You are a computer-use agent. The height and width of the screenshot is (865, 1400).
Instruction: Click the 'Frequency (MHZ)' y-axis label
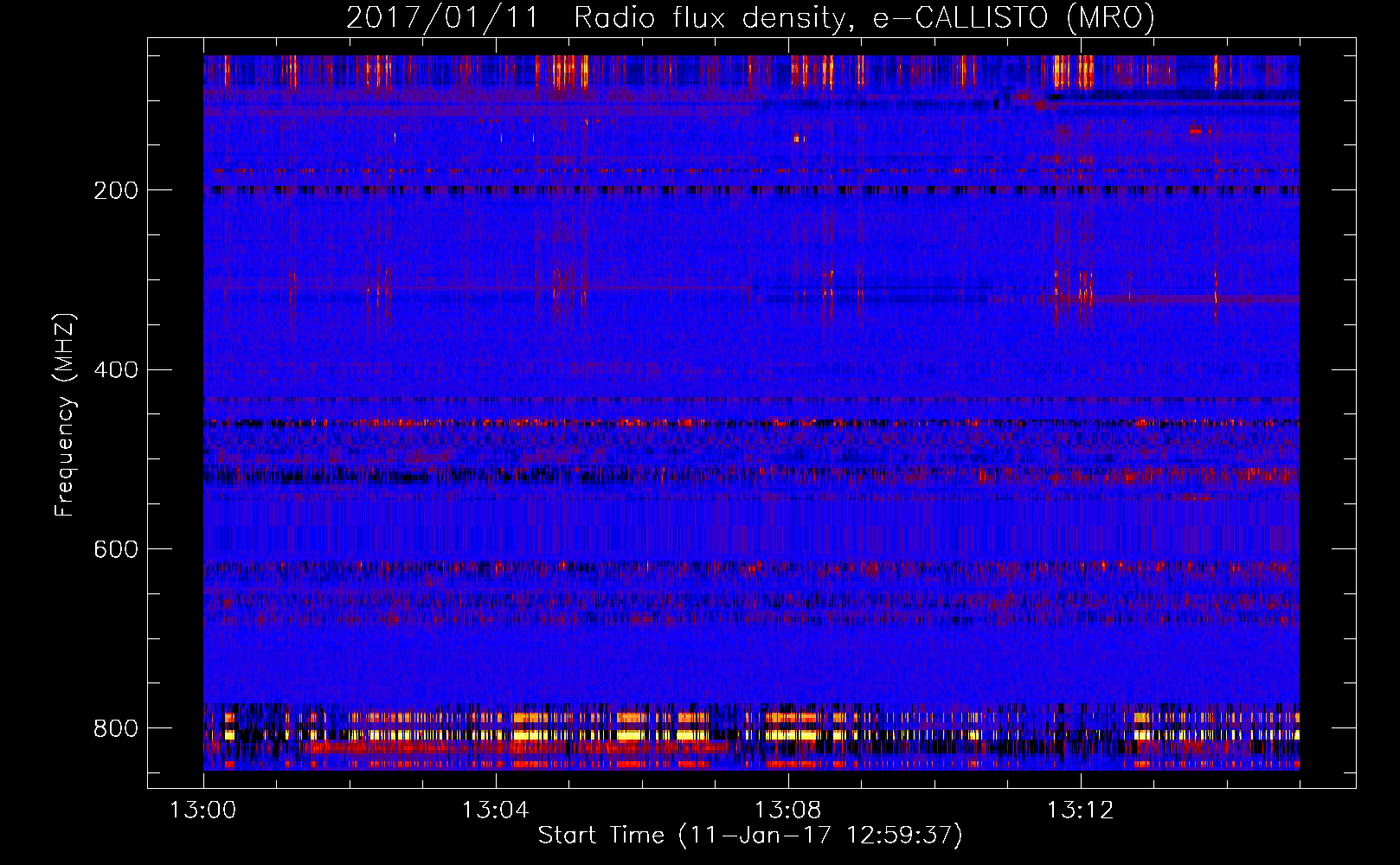pos(65,414)
